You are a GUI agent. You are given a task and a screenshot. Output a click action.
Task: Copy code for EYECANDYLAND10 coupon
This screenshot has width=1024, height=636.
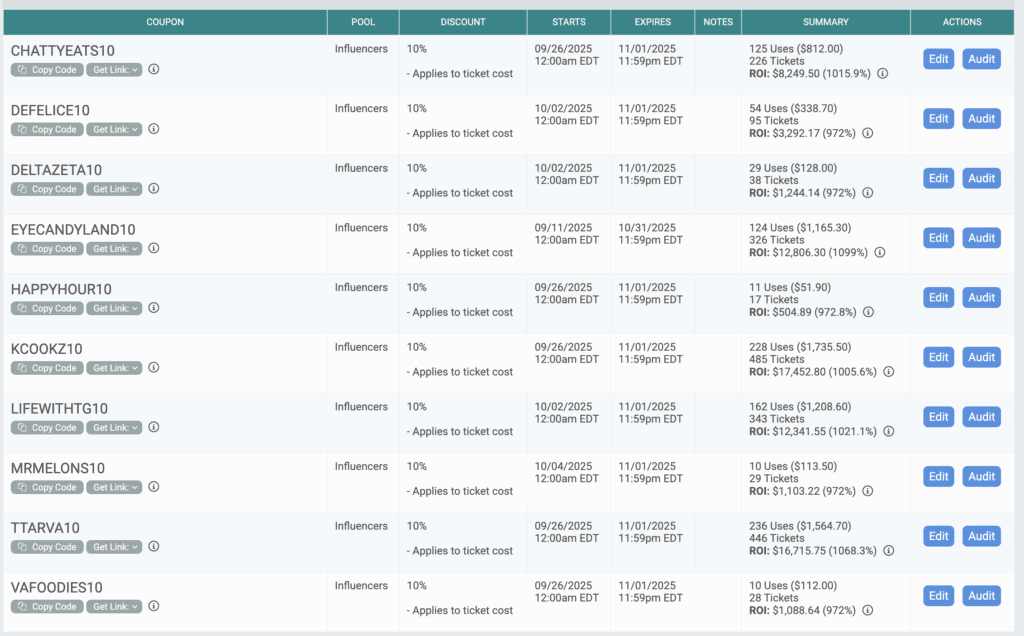click(47, 249)
